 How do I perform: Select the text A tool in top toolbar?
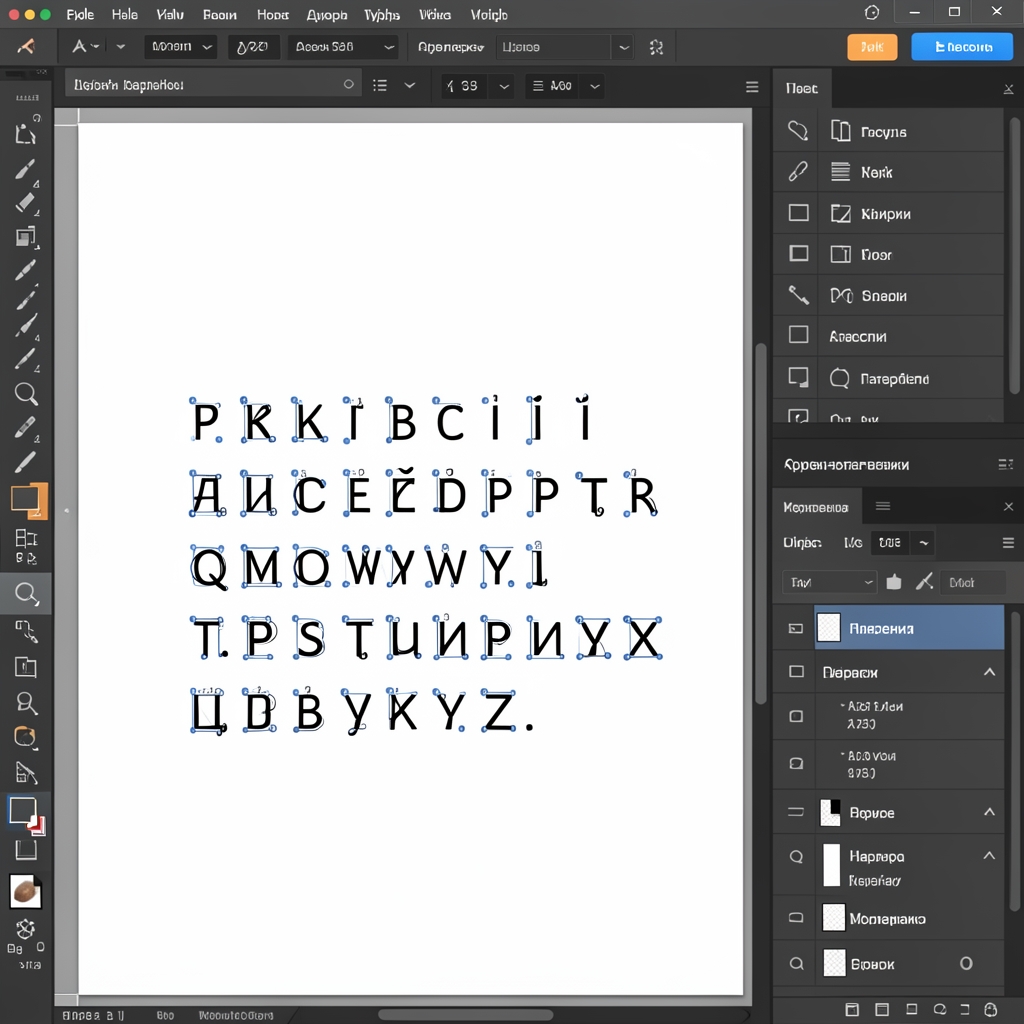click(79, 46)
